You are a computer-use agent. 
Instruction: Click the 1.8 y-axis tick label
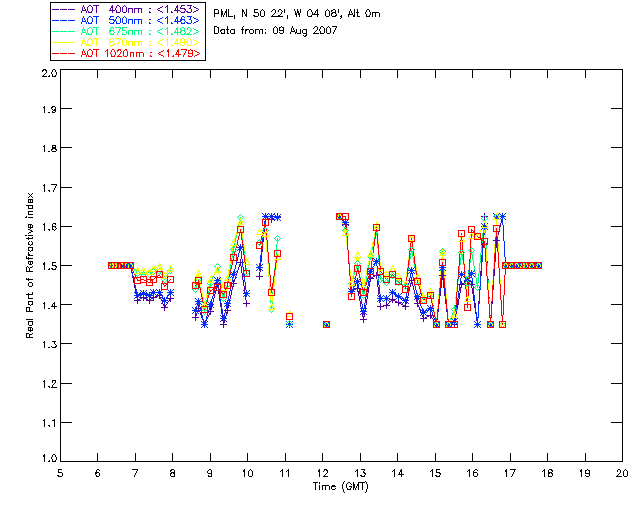coord(49,148)
